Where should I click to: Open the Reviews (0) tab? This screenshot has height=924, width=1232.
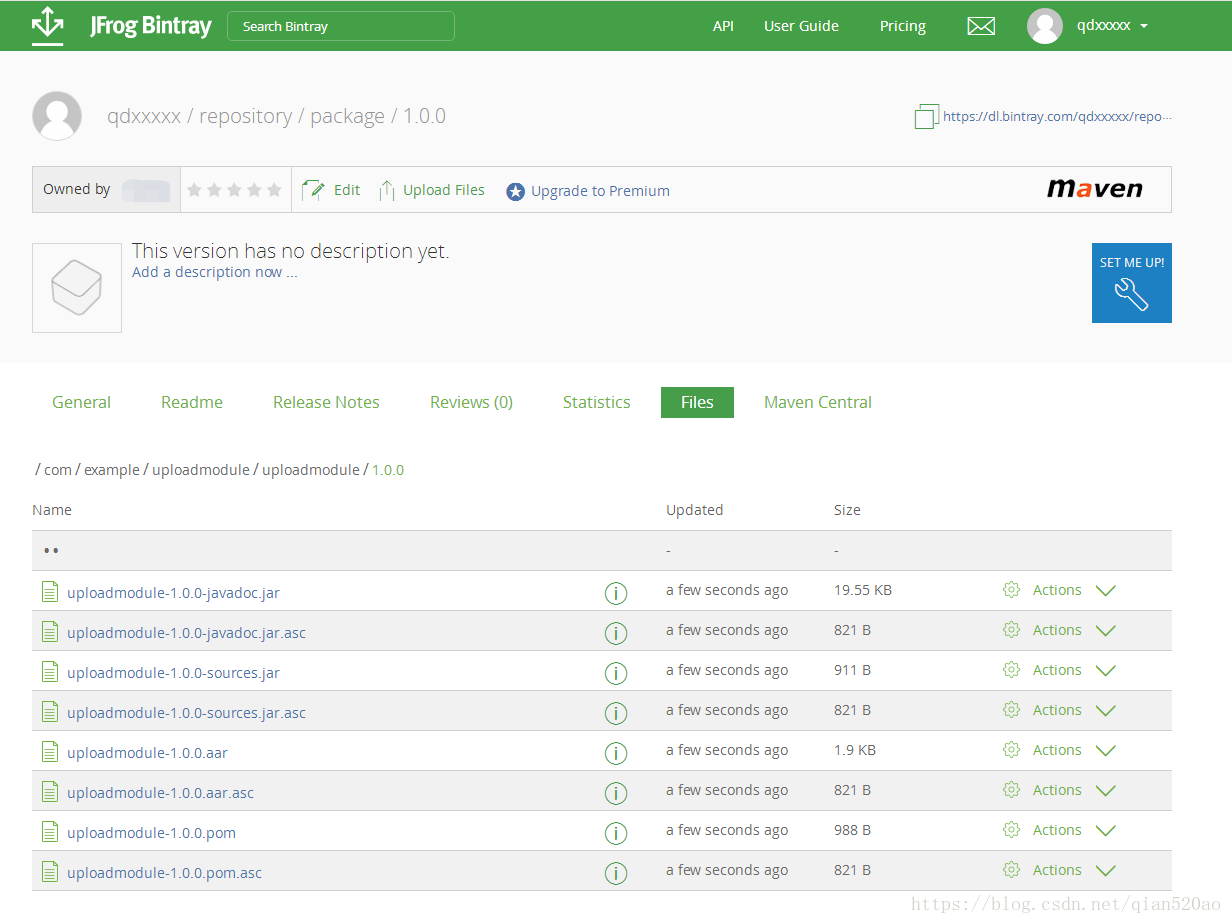point(471,402)
